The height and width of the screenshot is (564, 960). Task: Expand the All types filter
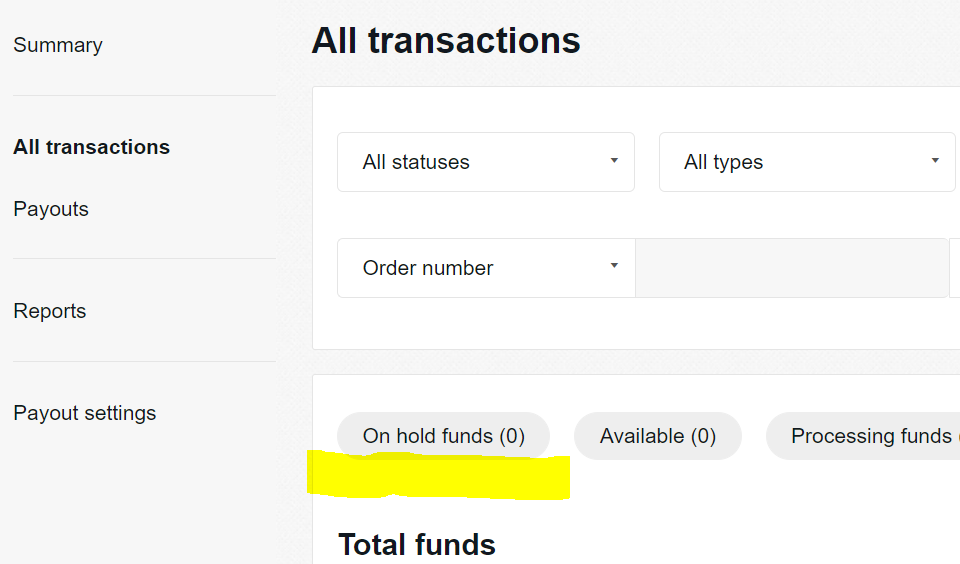click(806, 162)
